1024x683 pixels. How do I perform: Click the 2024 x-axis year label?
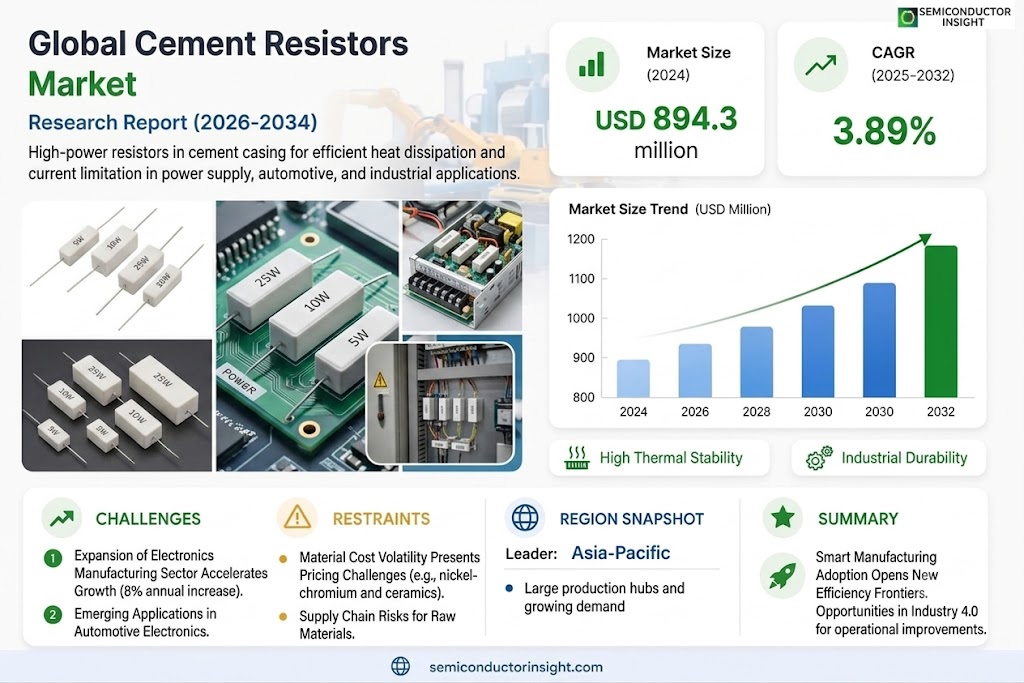633,412
